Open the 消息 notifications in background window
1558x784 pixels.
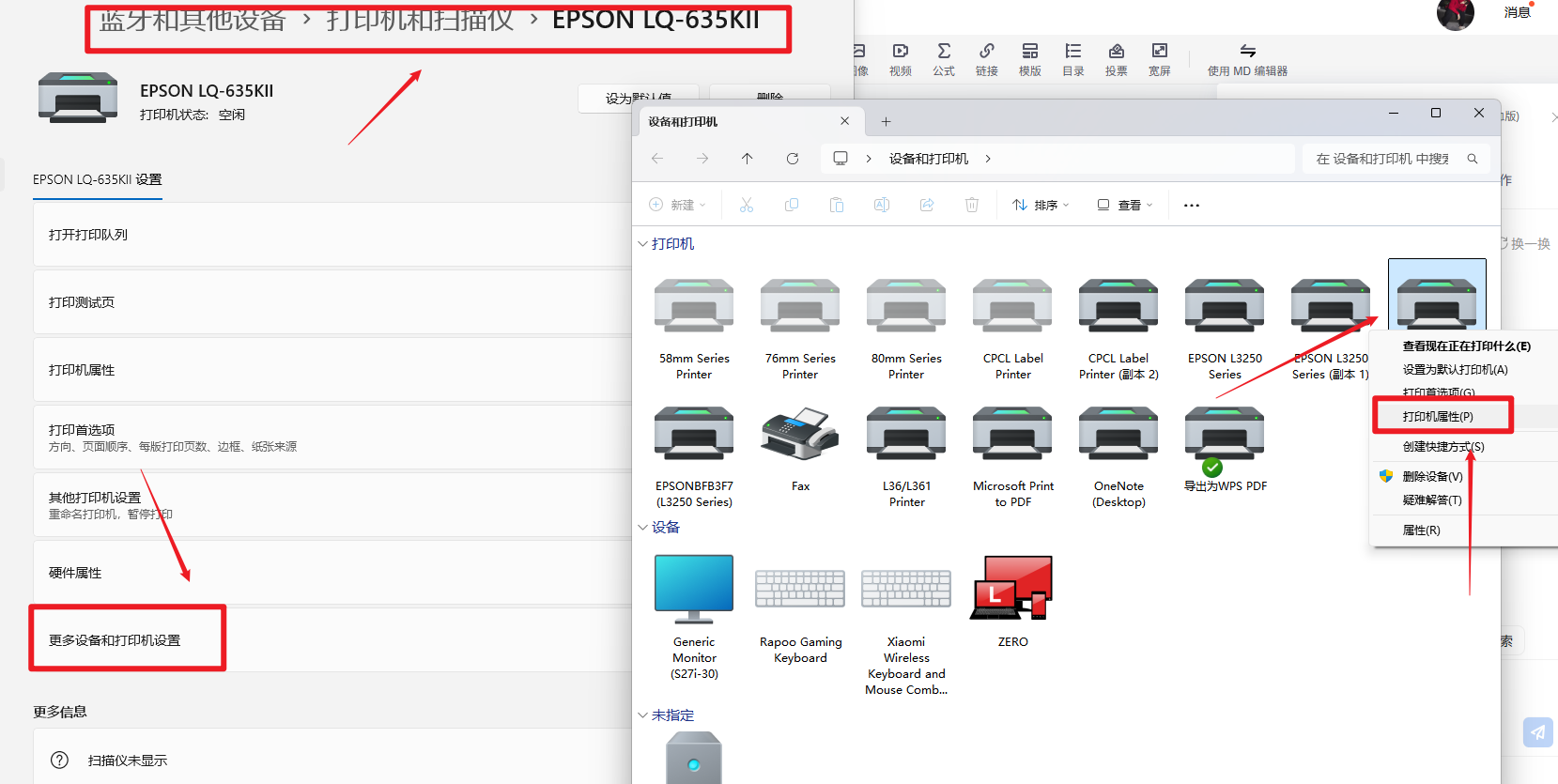click(x=1518, y=12)
